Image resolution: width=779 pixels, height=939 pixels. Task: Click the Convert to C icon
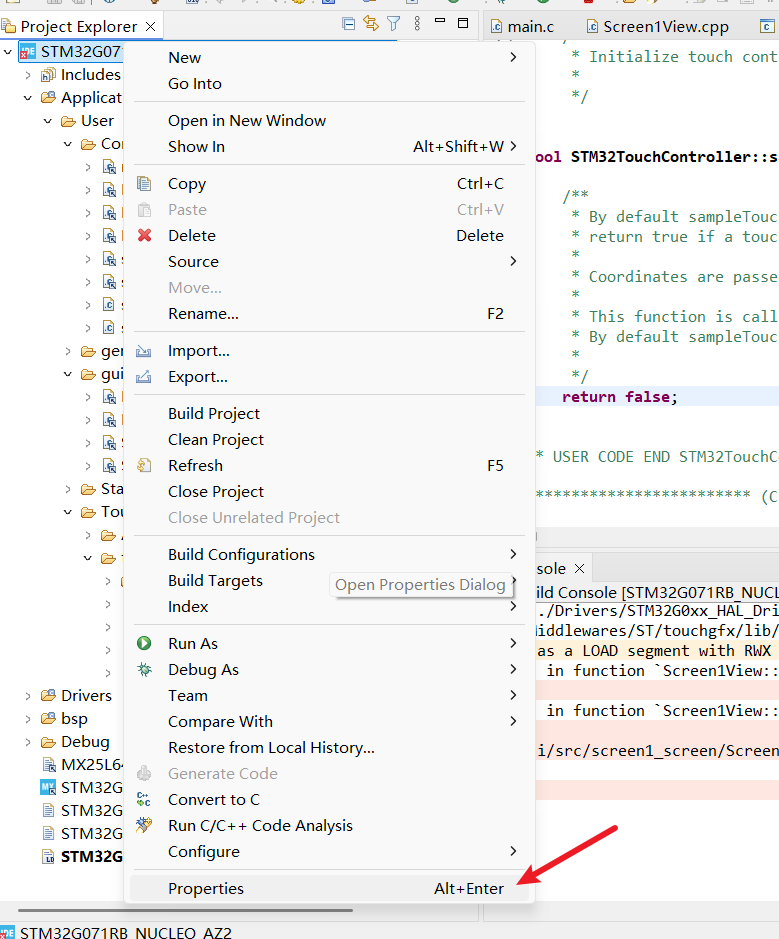coord(144,799)
